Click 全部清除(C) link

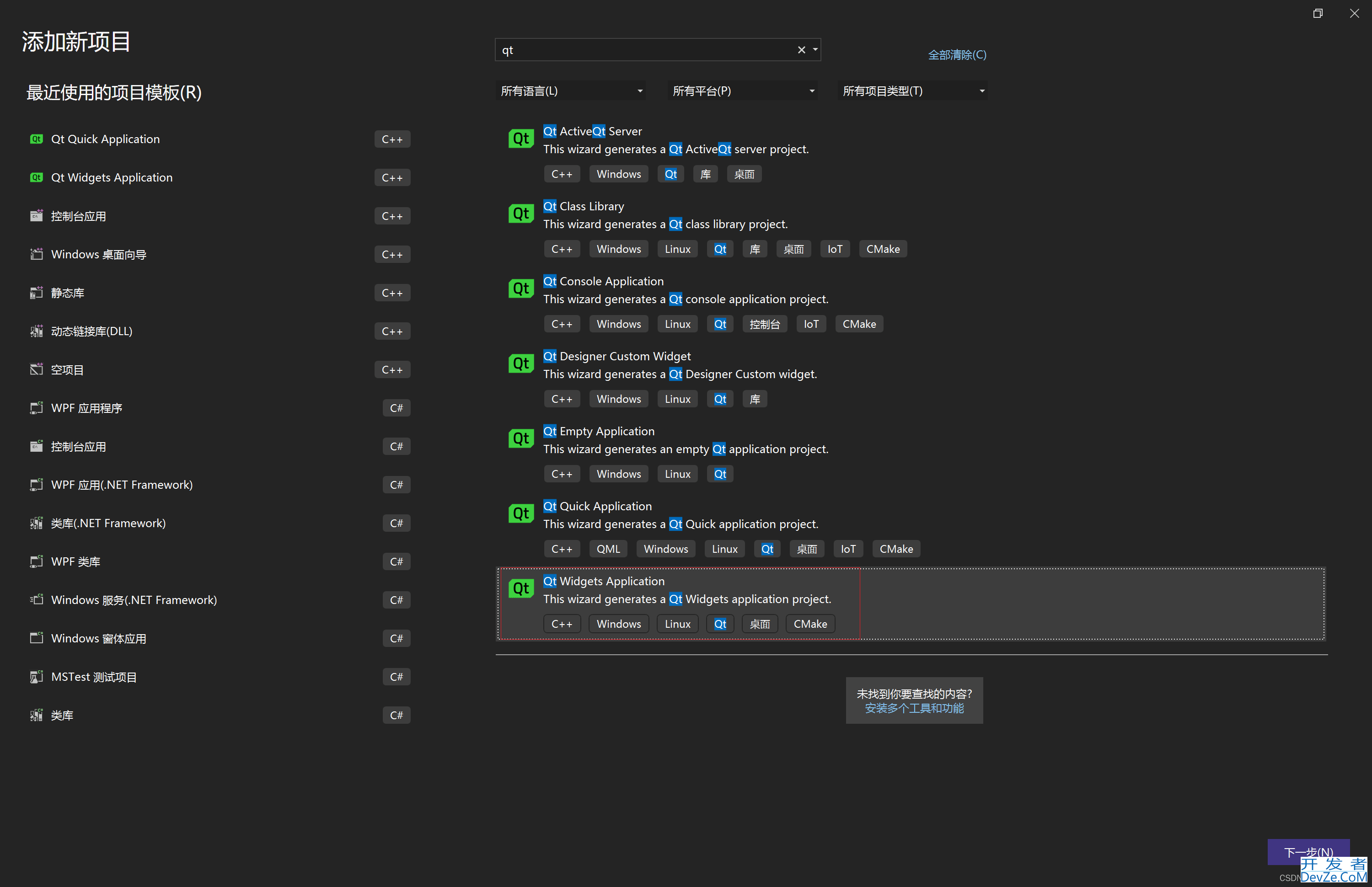point(957,55)
